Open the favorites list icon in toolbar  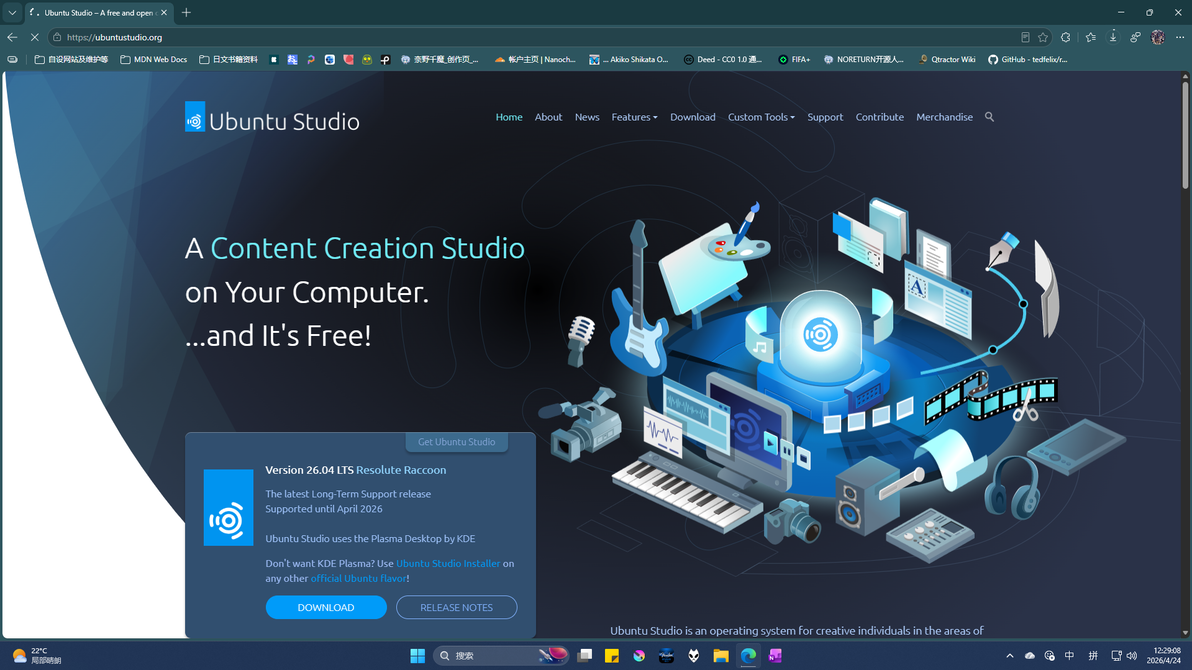(1090, 37)
